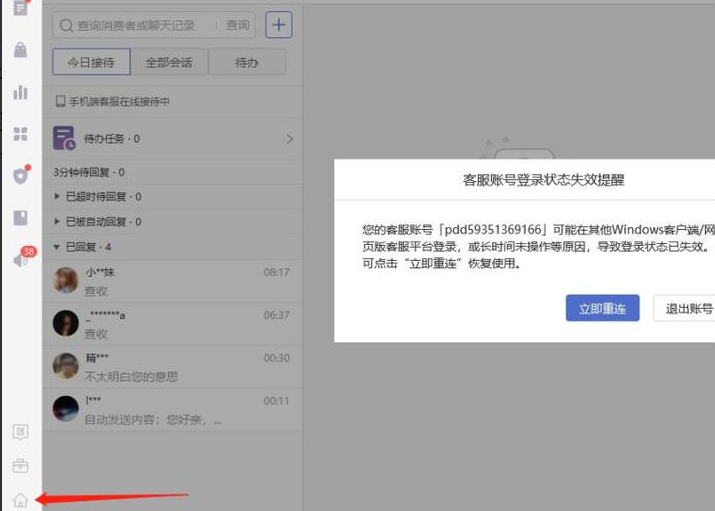
Task: Expand the 已被自动回复 group
Action: pyautogui.click(x=172, y=222)
